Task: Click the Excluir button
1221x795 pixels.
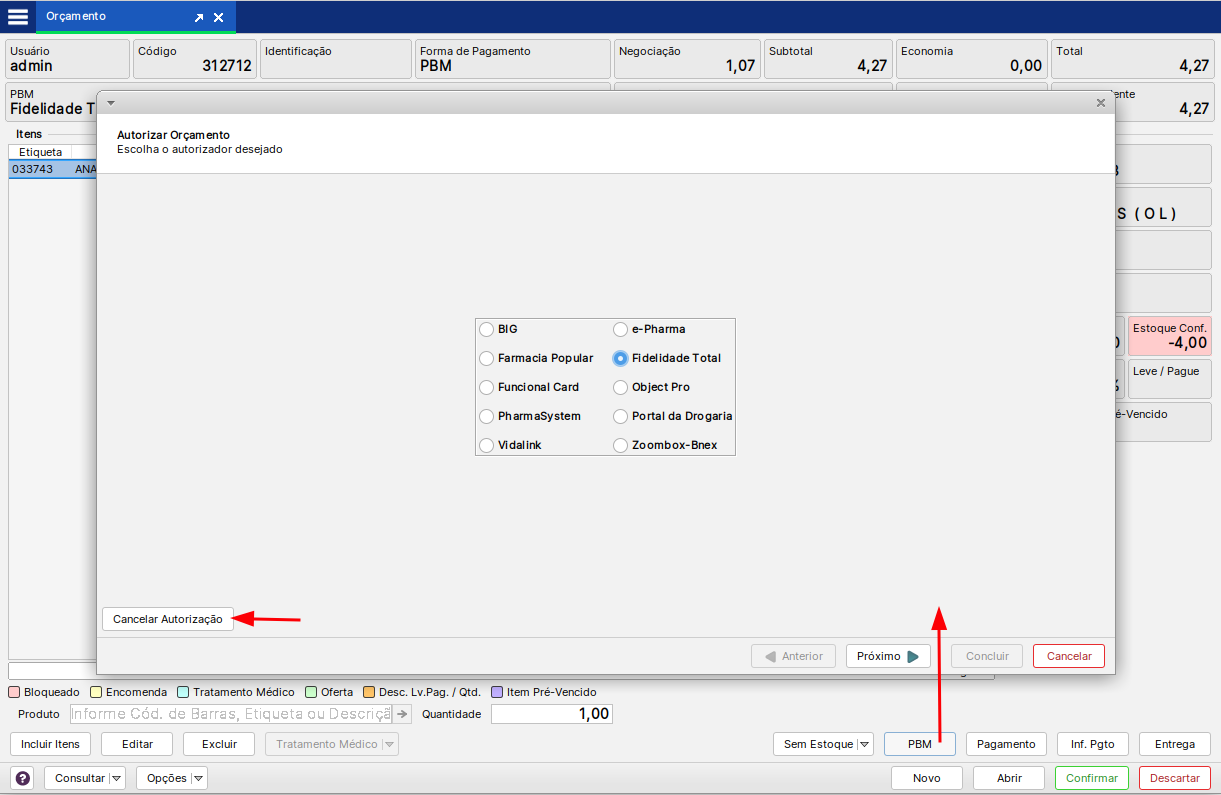Action: click(x=219, y=744)
